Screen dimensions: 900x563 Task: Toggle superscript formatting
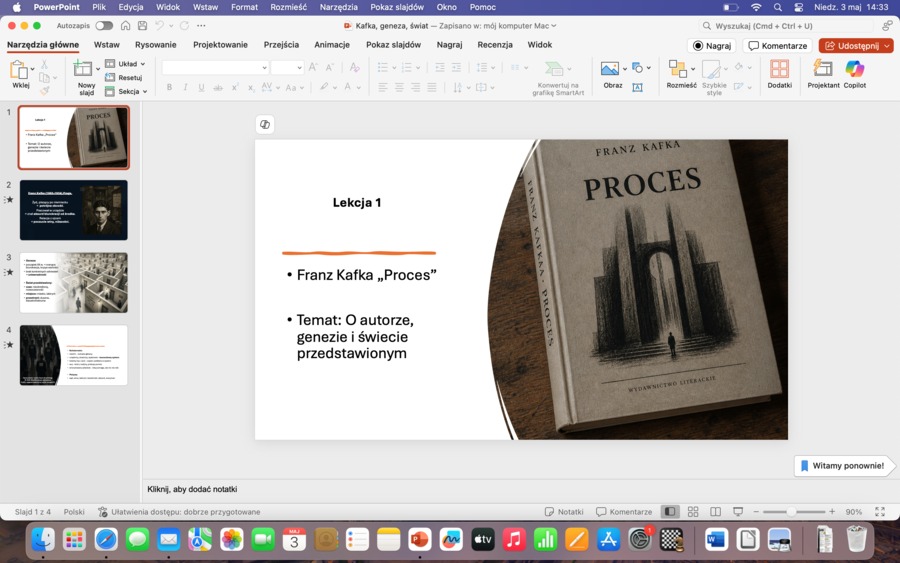[234, 87]
